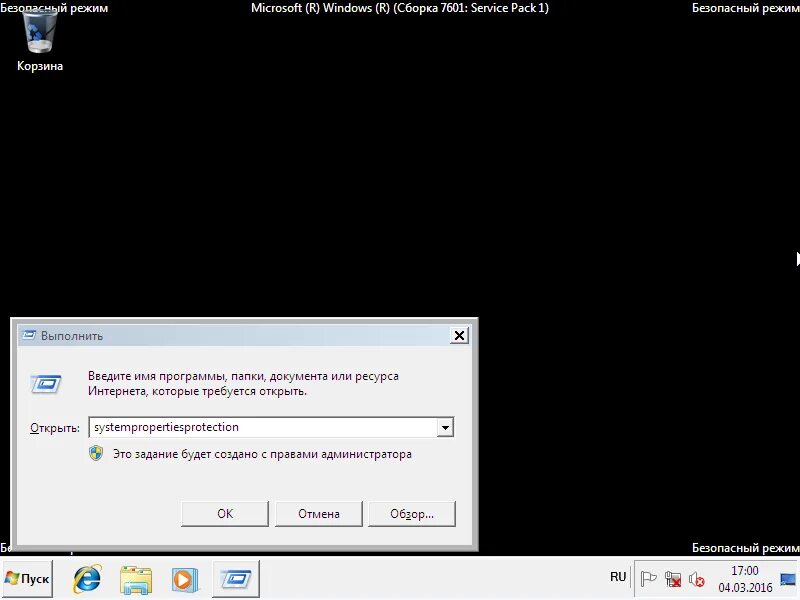Open Action Center flag tray icon
Viewport: 800px width, 600px height.
(x=648, y=579)
